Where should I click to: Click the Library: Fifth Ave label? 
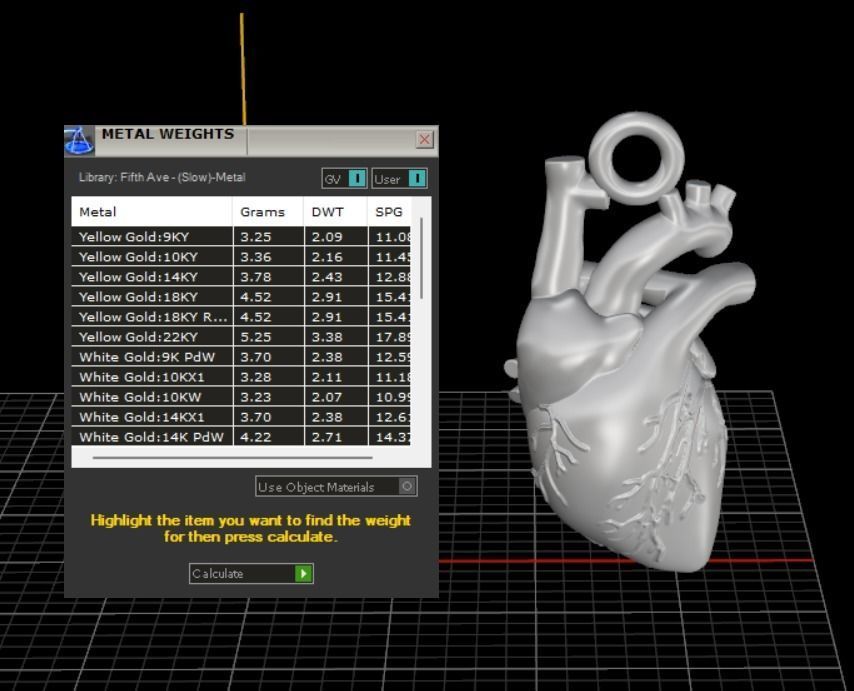(162, 178)
